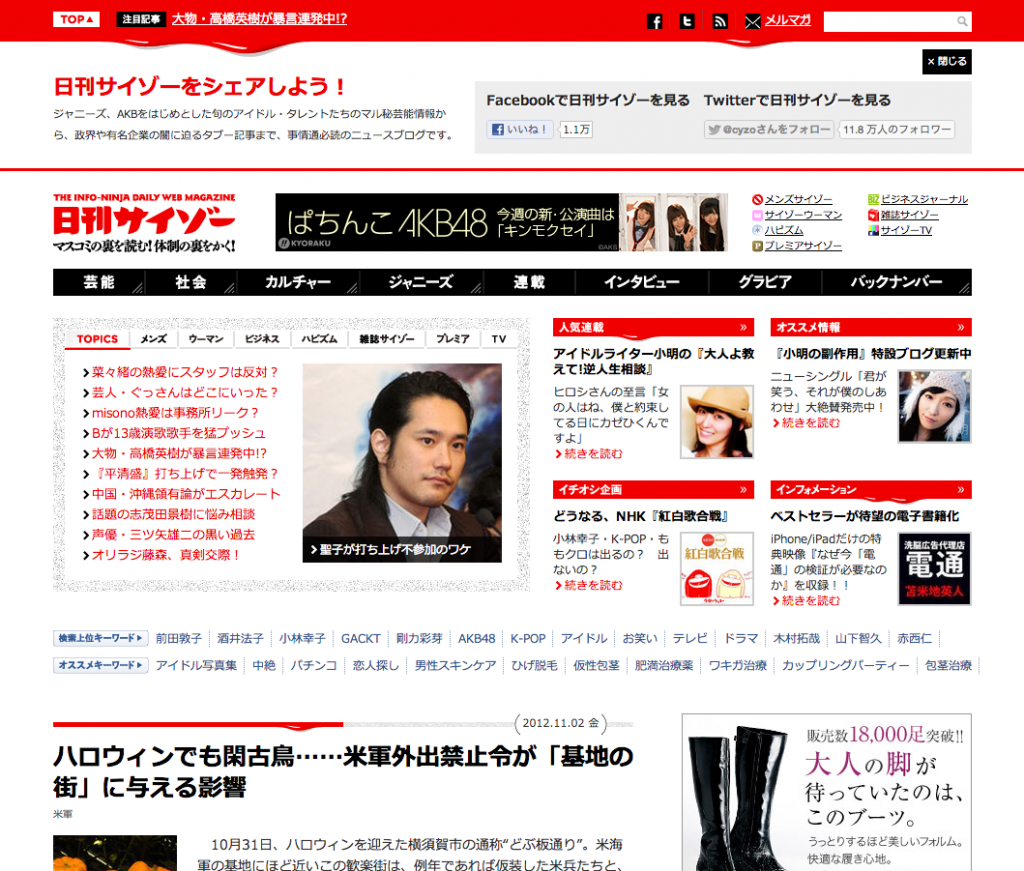
Task: Click the mail envelope icon beside メルマガ
Action: (752, 22)
